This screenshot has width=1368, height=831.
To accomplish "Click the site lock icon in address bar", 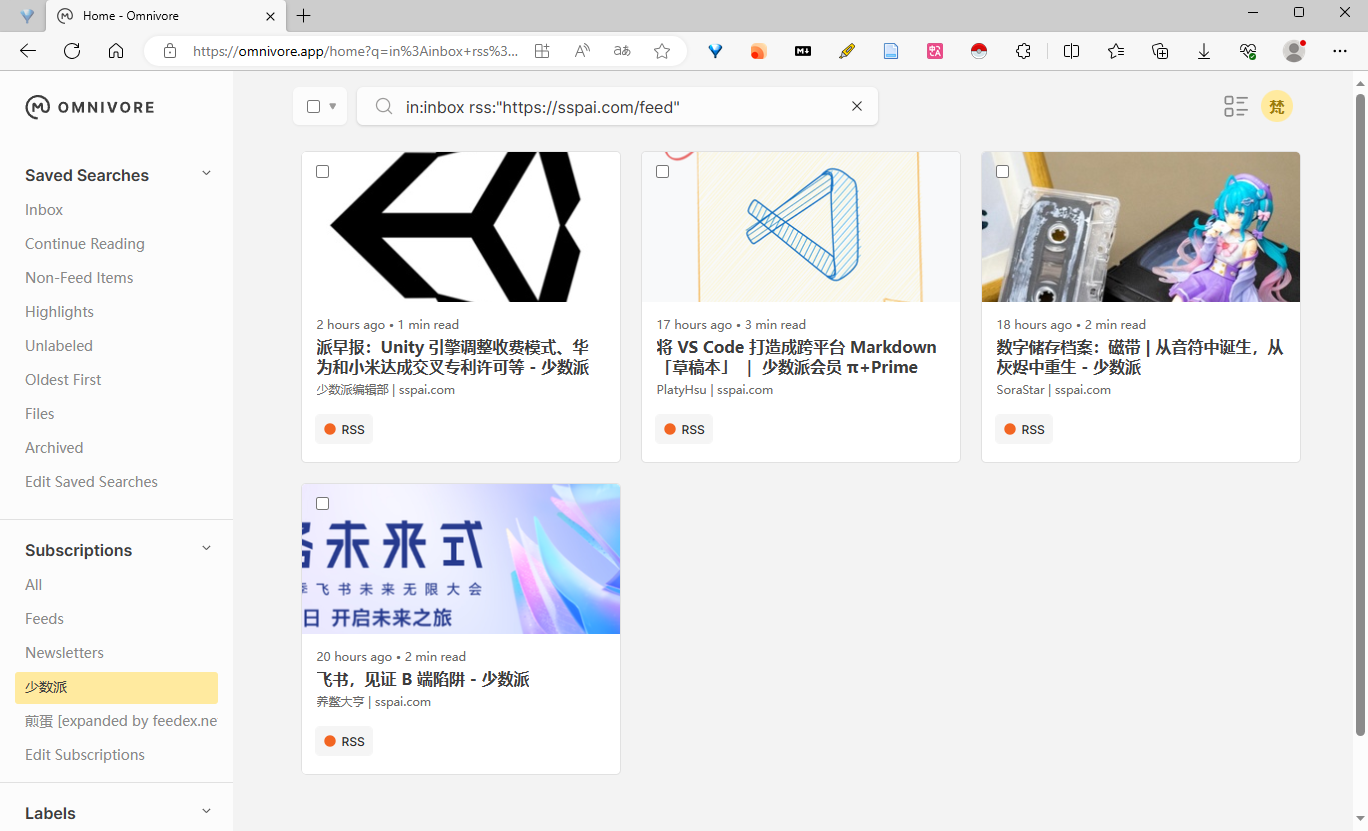I will 170,51.
